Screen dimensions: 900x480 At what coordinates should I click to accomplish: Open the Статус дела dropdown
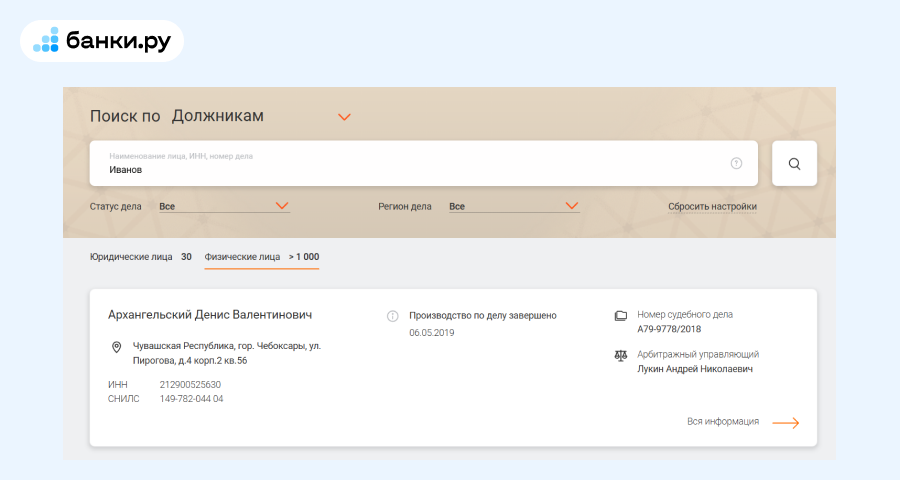(281, 206)
